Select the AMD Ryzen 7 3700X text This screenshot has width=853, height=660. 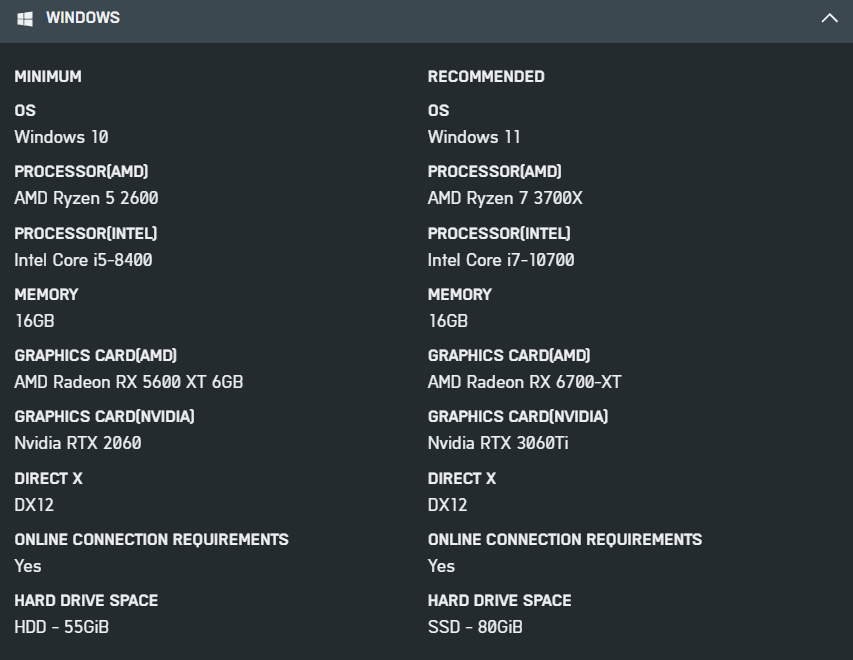point(505,198)
